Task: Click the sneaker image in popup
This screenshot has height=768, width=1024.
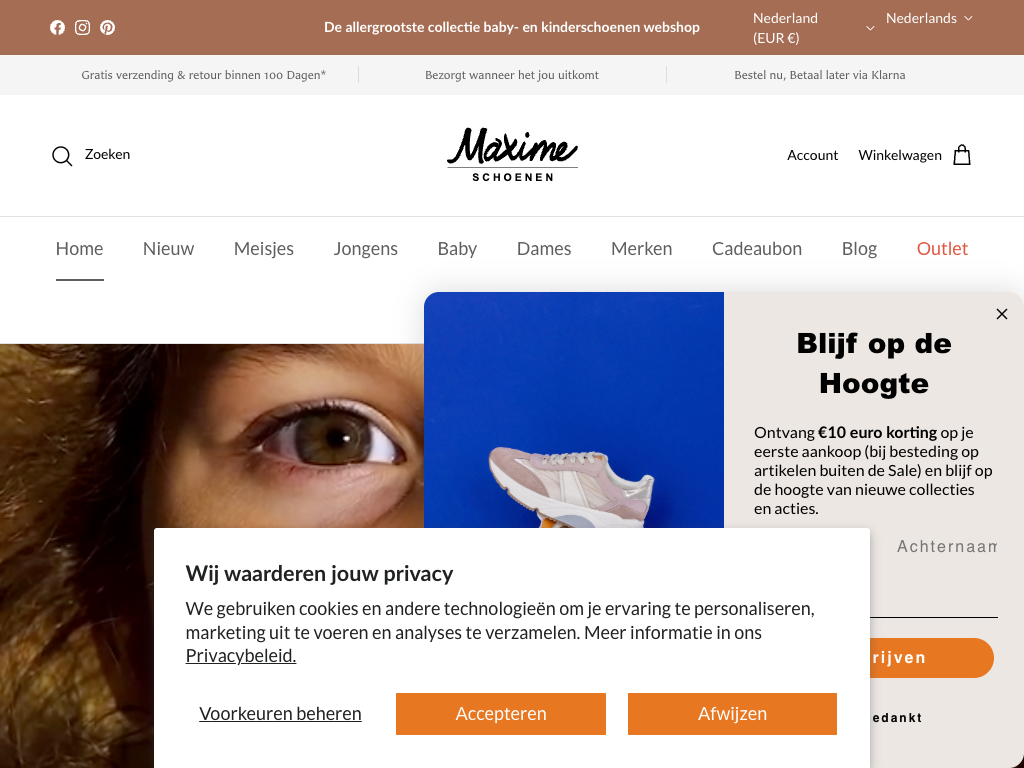Action: click(x=574, y=410)
